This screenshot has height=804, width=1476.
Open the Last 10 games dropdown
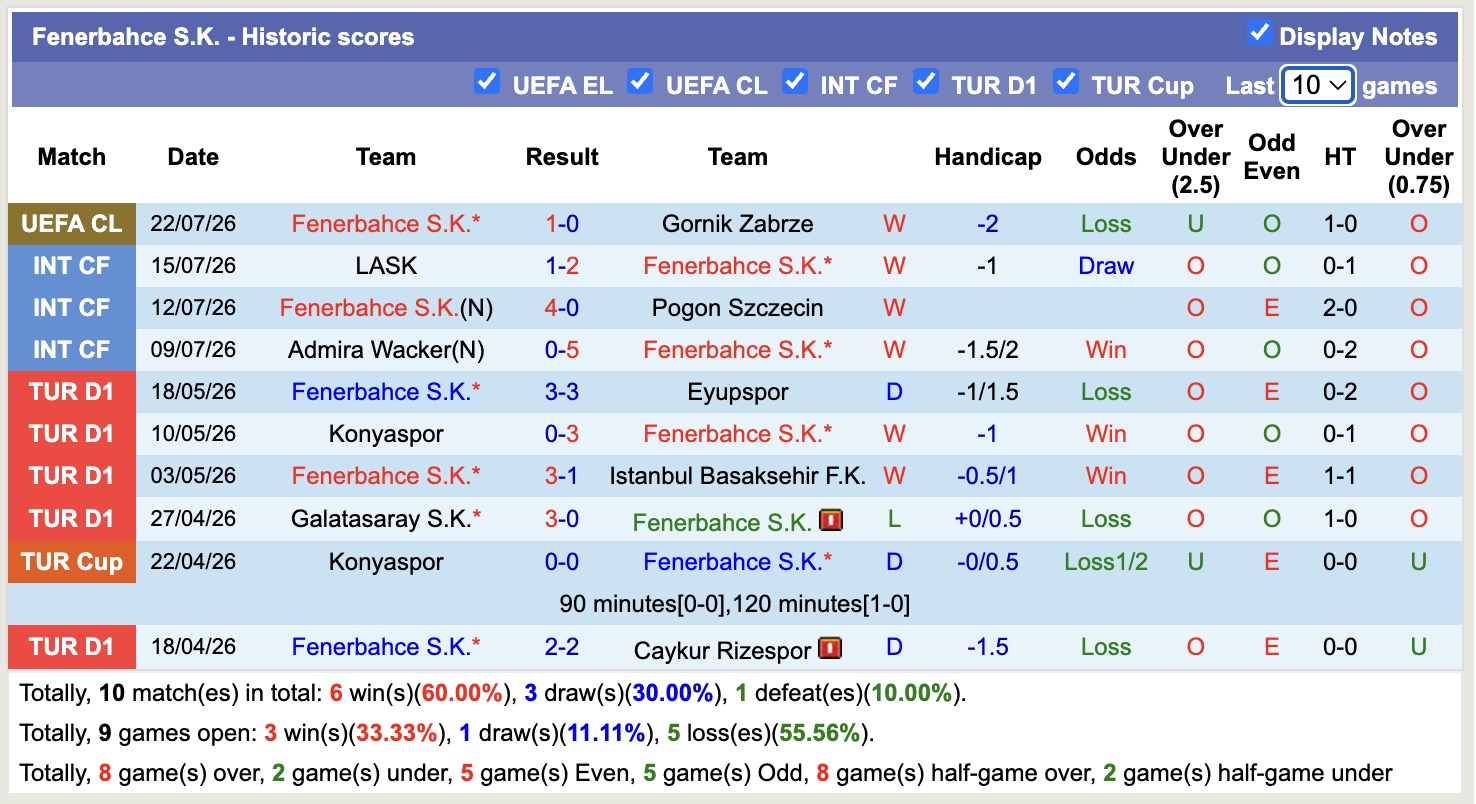[x=1318, y=85]
